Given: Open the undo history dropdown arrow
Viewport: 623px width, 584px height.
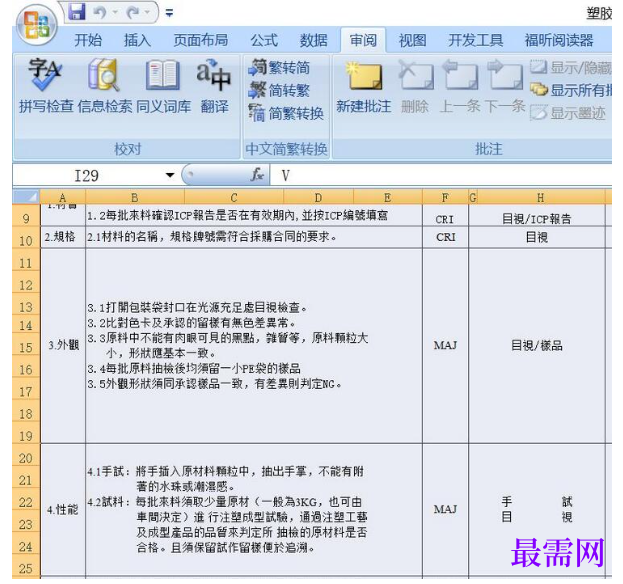Looking at the screenshot, I should tap(115, 12).
